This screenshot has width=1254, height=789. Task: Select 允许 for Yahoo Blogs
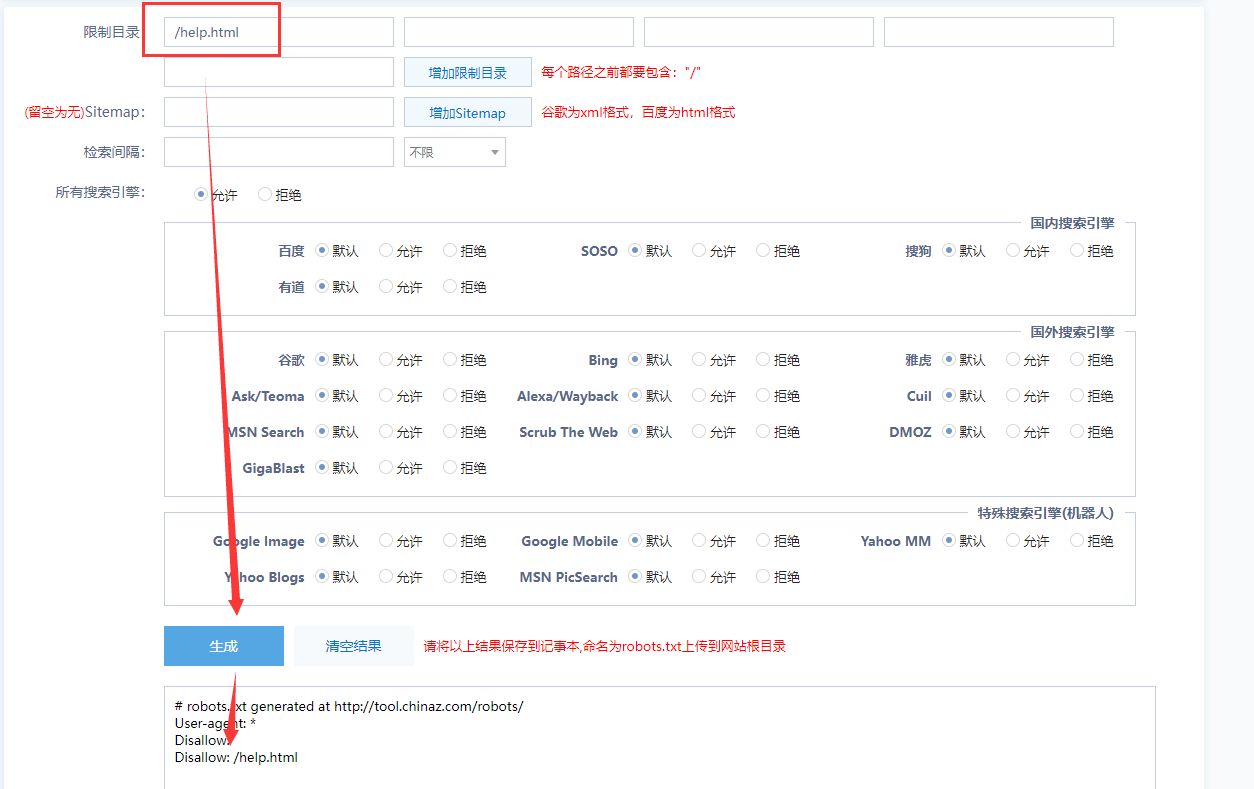[386, 577]
